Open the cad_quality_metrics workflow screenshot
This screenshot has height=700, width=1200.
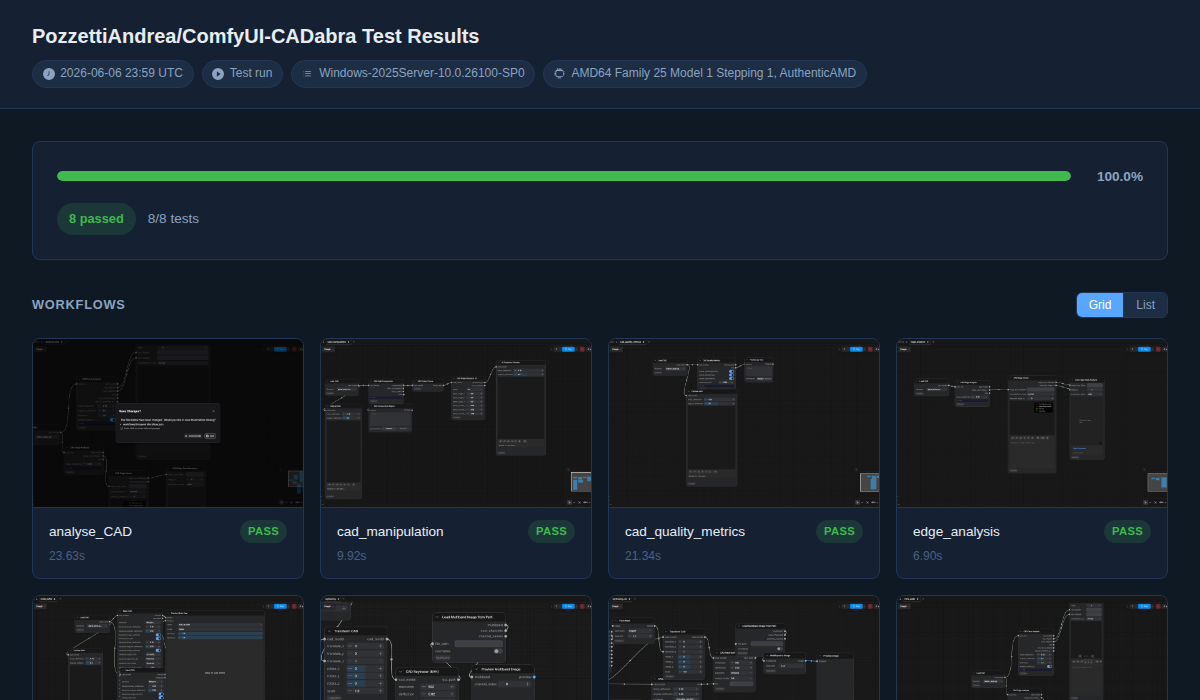[x=744, y=423]
